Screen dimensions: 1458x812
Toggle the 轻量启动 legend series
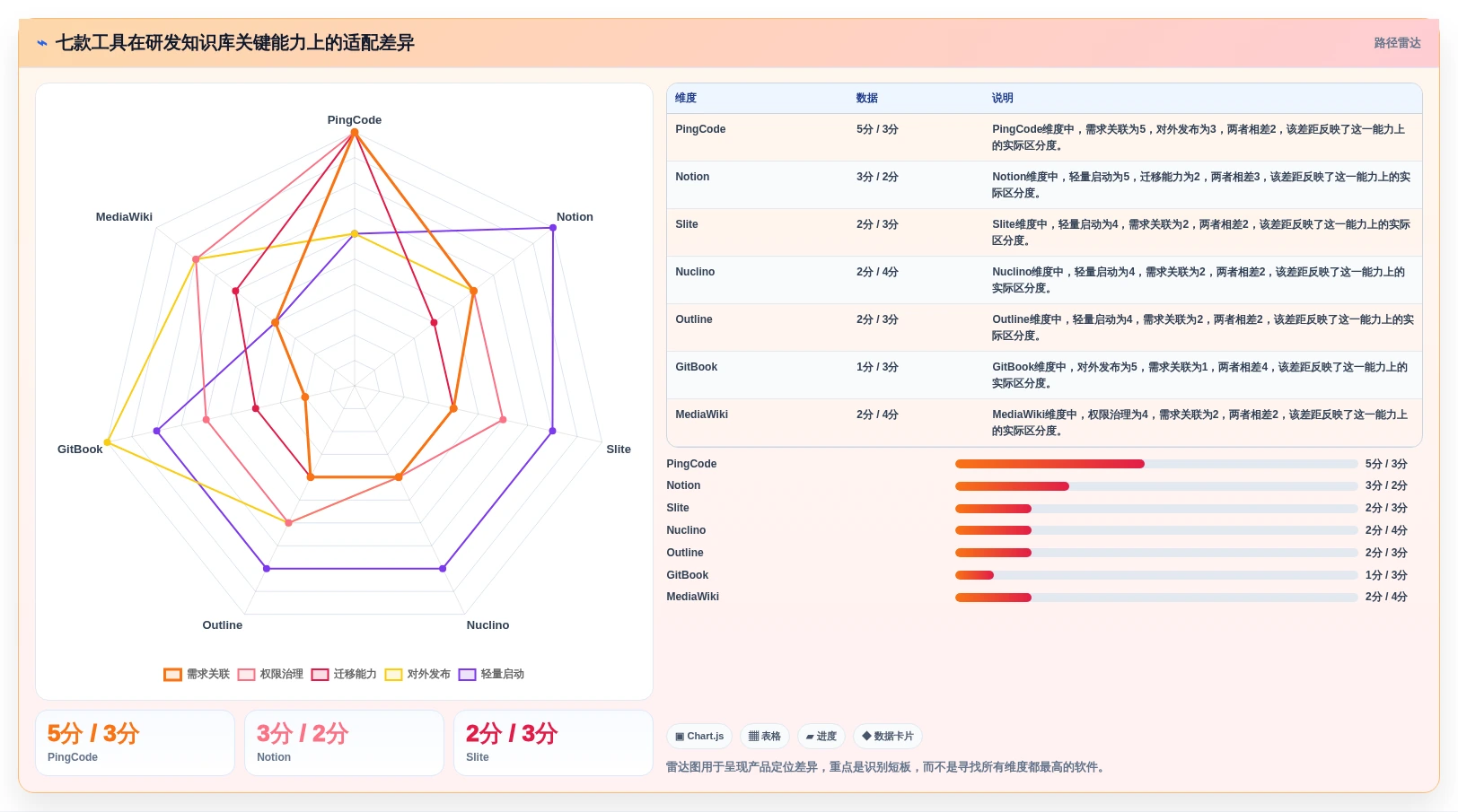[x=491, y=674]
